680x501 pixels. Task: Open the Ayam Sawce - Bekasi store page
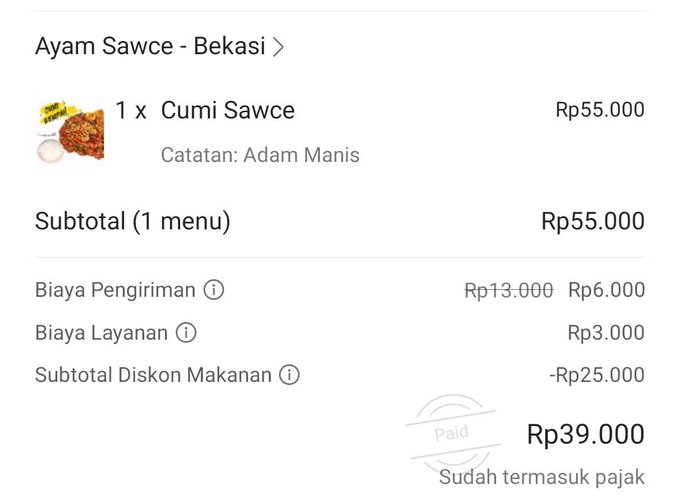150,46
